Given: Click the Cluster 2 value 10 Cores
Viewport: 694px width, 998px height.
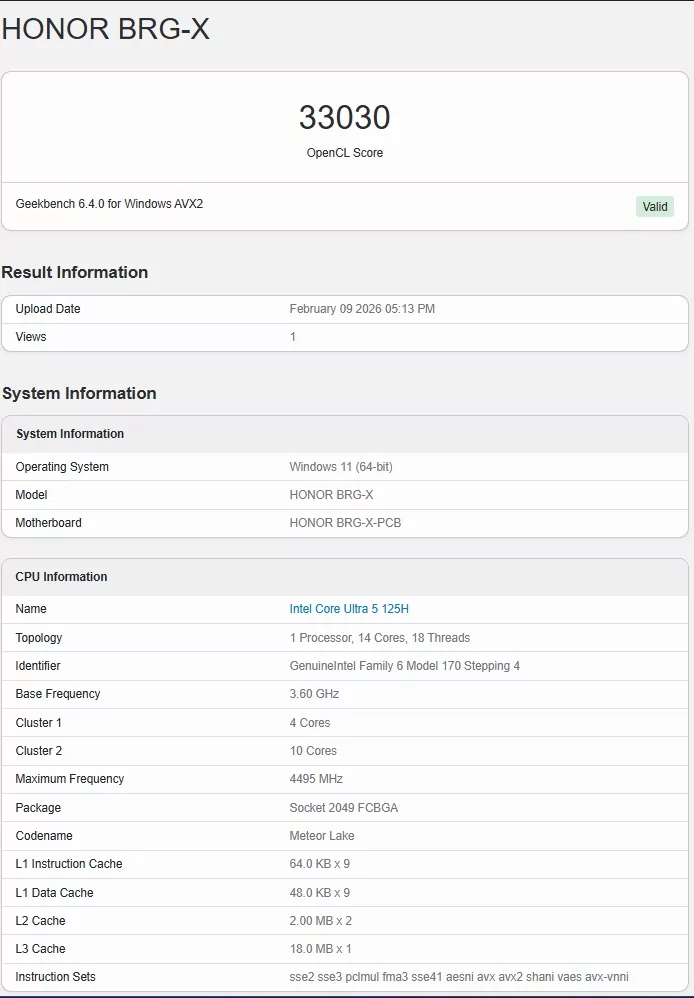Looking at the screenshot, I should 313,751.
